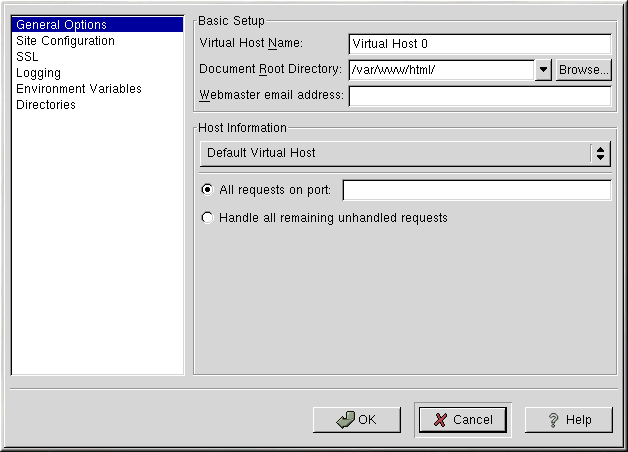Select Handle all remaining unhandled requests

(x=208, y=217)
